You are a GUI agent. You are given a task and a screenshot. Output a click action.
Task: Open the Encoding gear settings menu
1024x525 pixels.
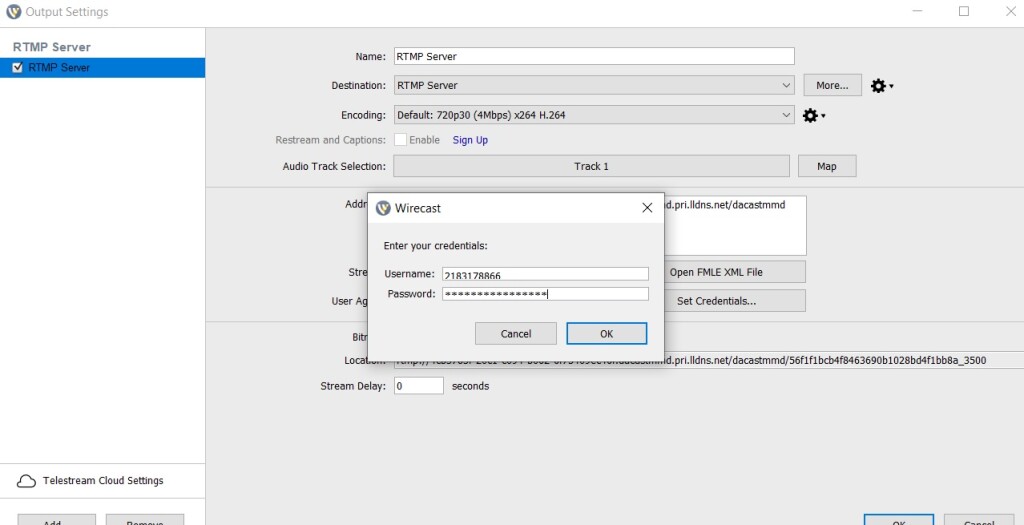814,116
